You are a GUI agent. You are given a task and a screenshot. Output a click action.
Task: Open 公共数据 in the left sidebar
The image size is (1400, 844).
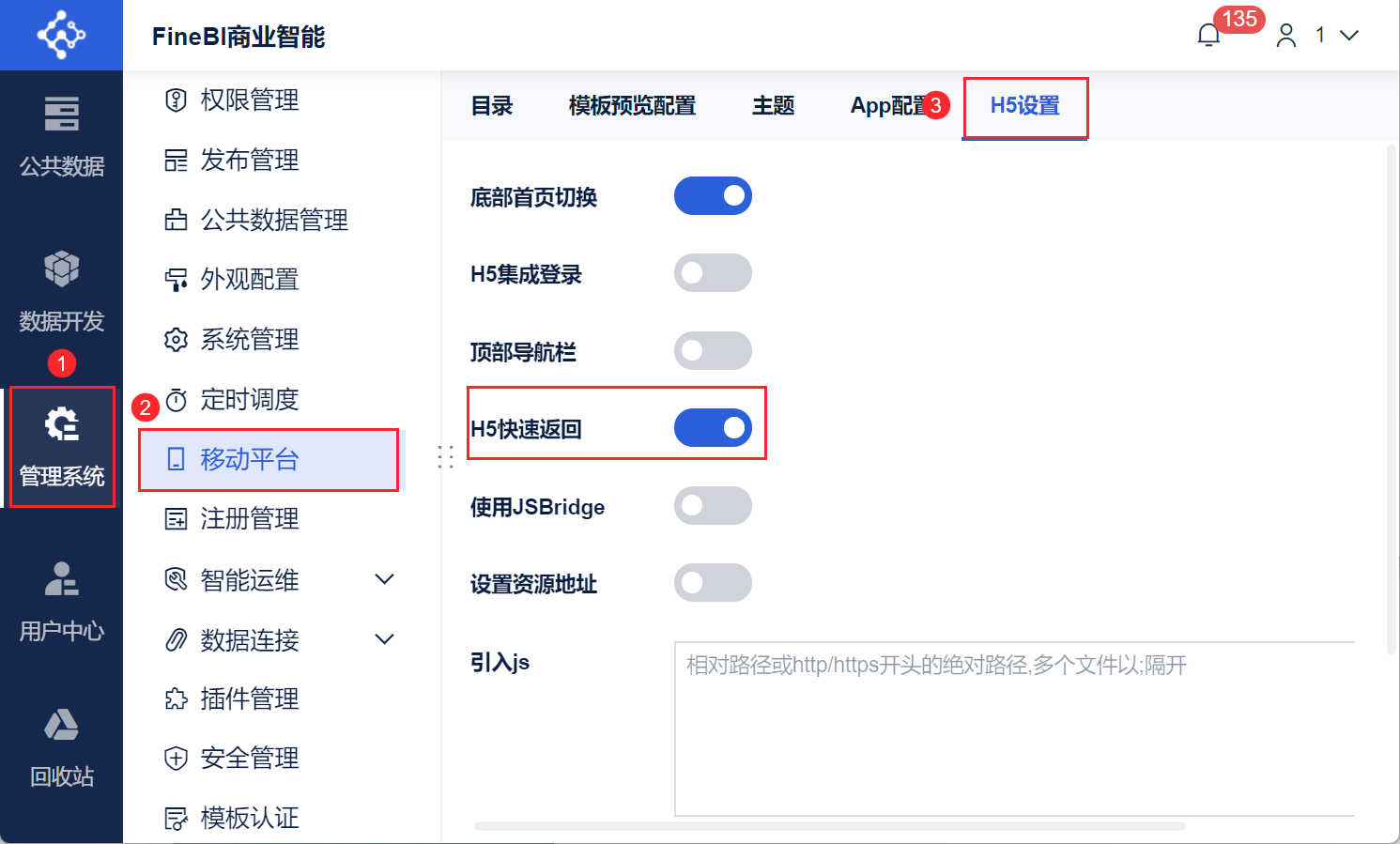61,137
